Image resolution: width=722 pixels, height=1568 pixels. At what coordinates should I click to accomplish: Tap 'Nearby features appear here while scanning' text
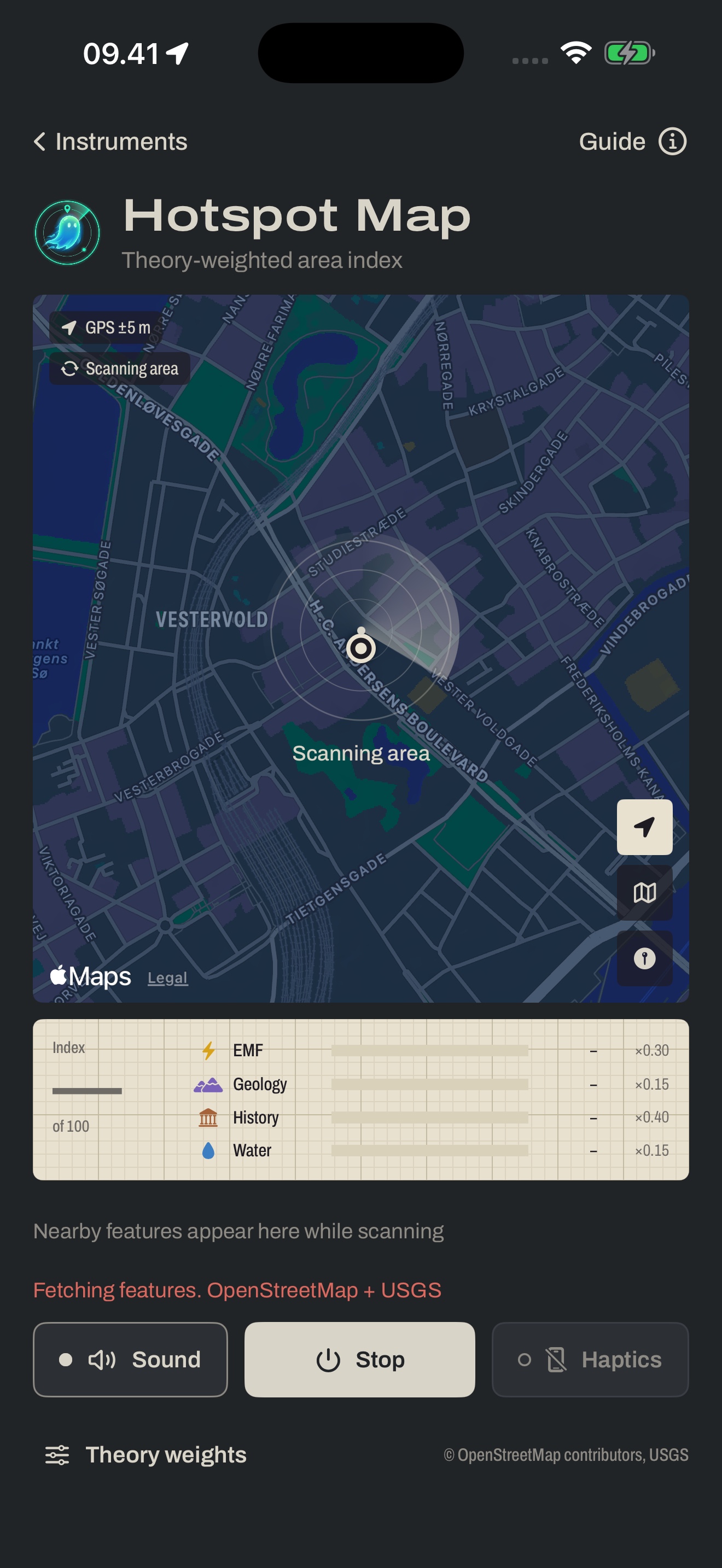(x=238, y=1231)
